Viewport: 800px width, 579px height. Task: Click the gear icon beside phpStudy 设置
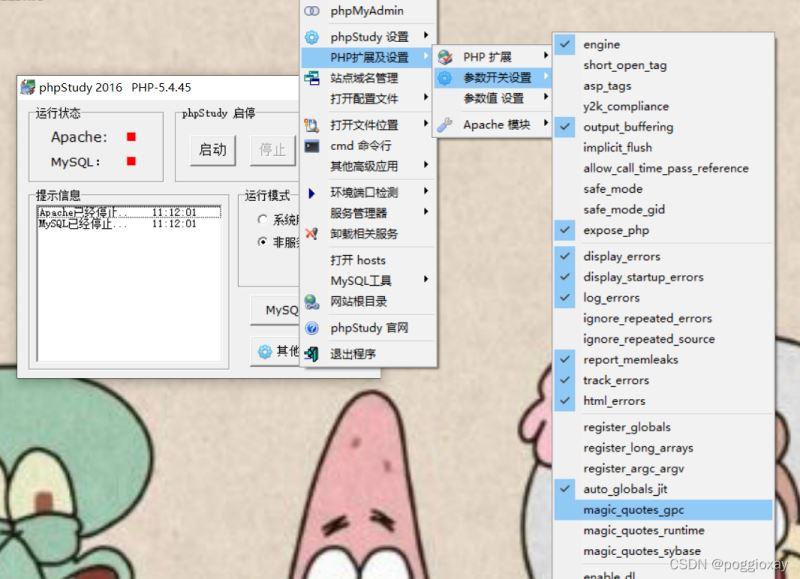click(312, 37)
